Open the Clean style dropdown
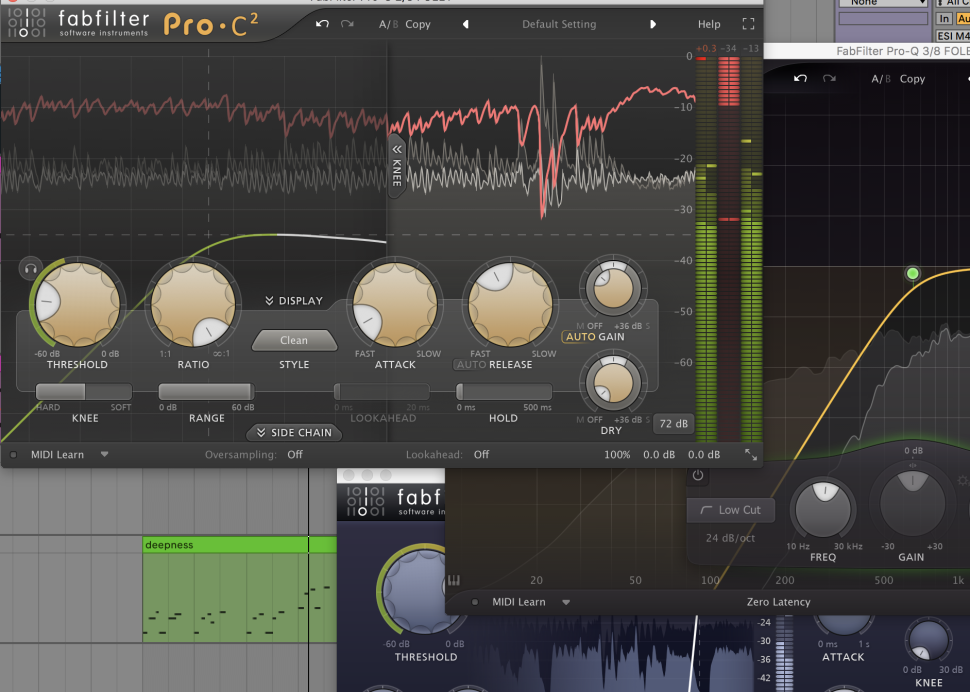 point(293,340)
